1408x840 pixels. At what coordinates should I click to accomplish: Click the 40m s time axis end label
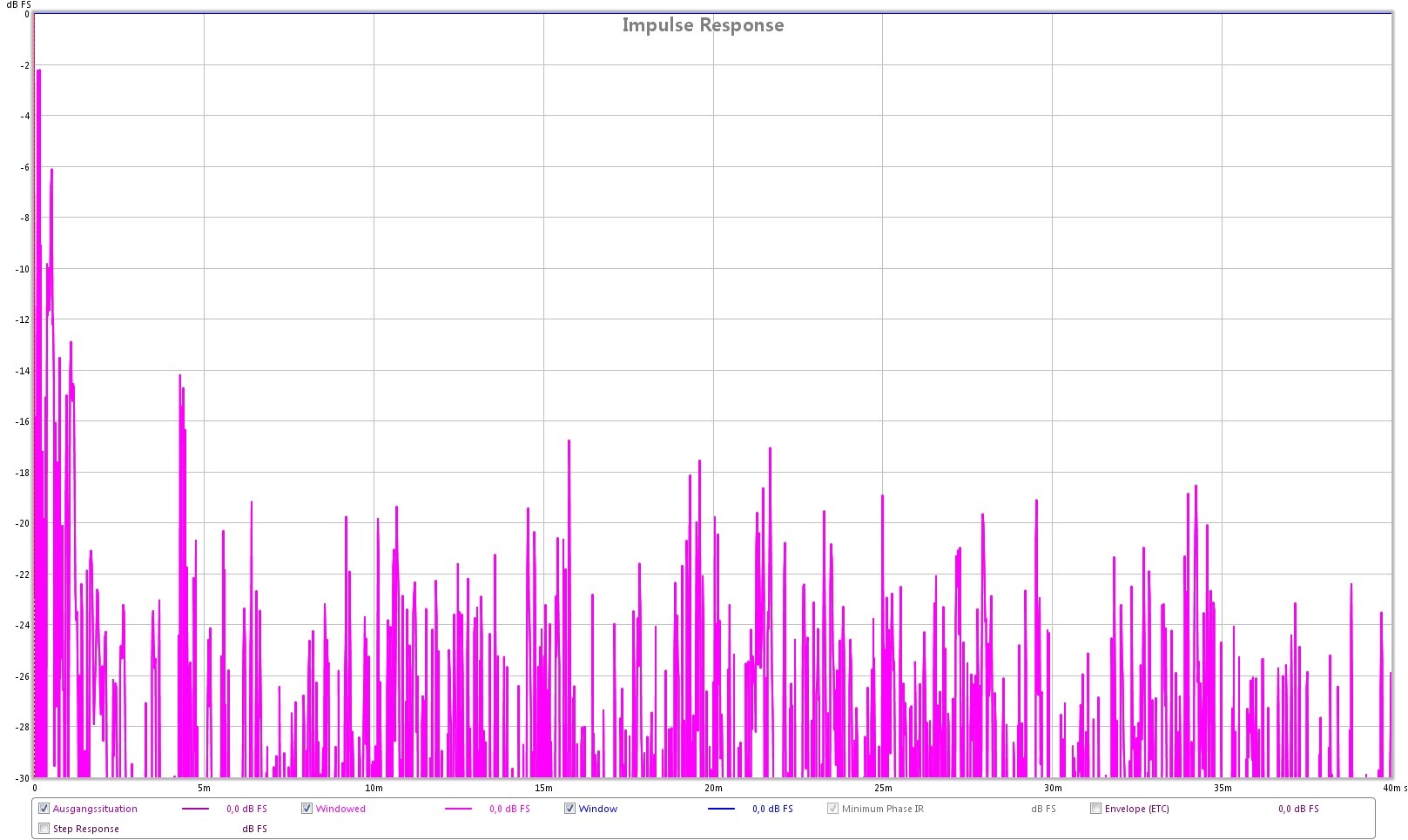1395,788
